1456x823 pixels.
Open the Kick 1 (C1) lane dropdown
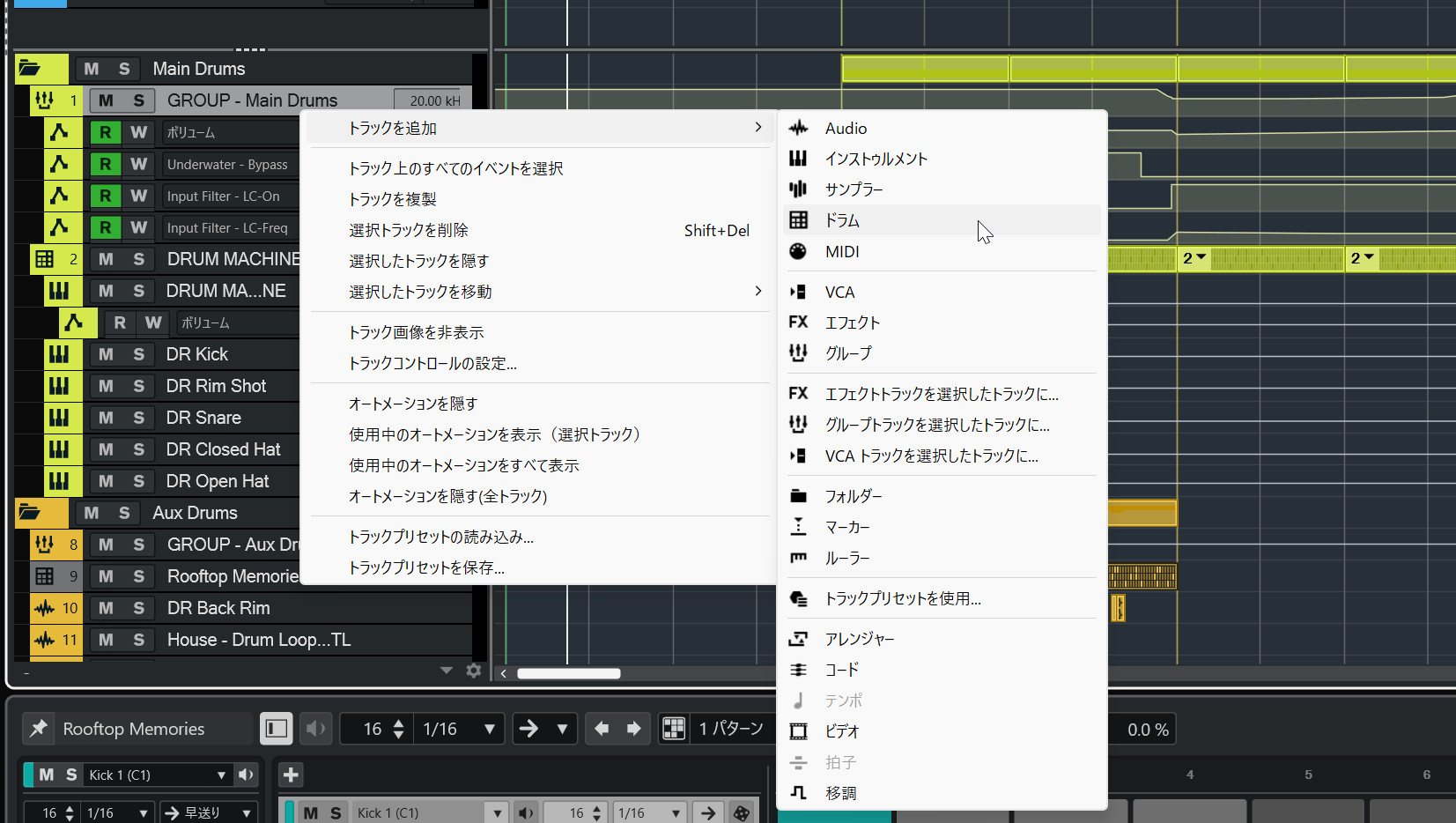158,775
